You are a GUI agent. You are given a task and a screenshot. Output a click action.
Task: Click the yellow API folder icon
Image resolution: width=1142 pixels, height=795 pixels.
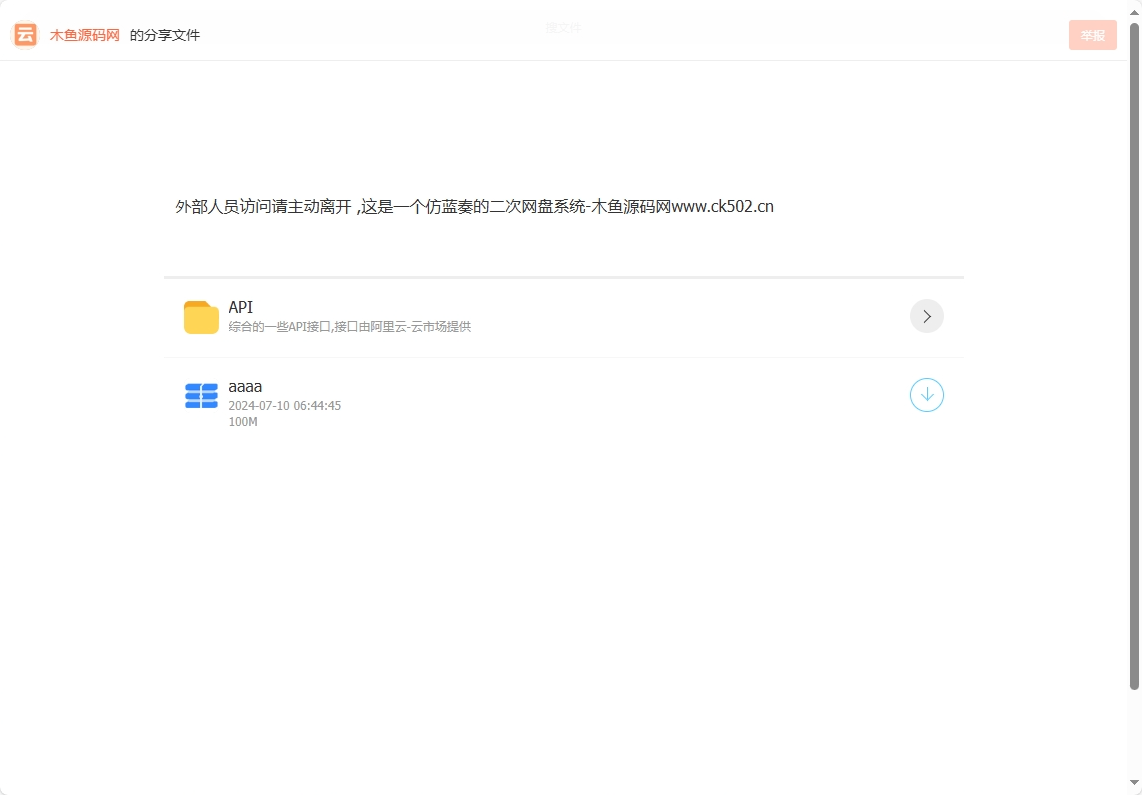(201, 317)
